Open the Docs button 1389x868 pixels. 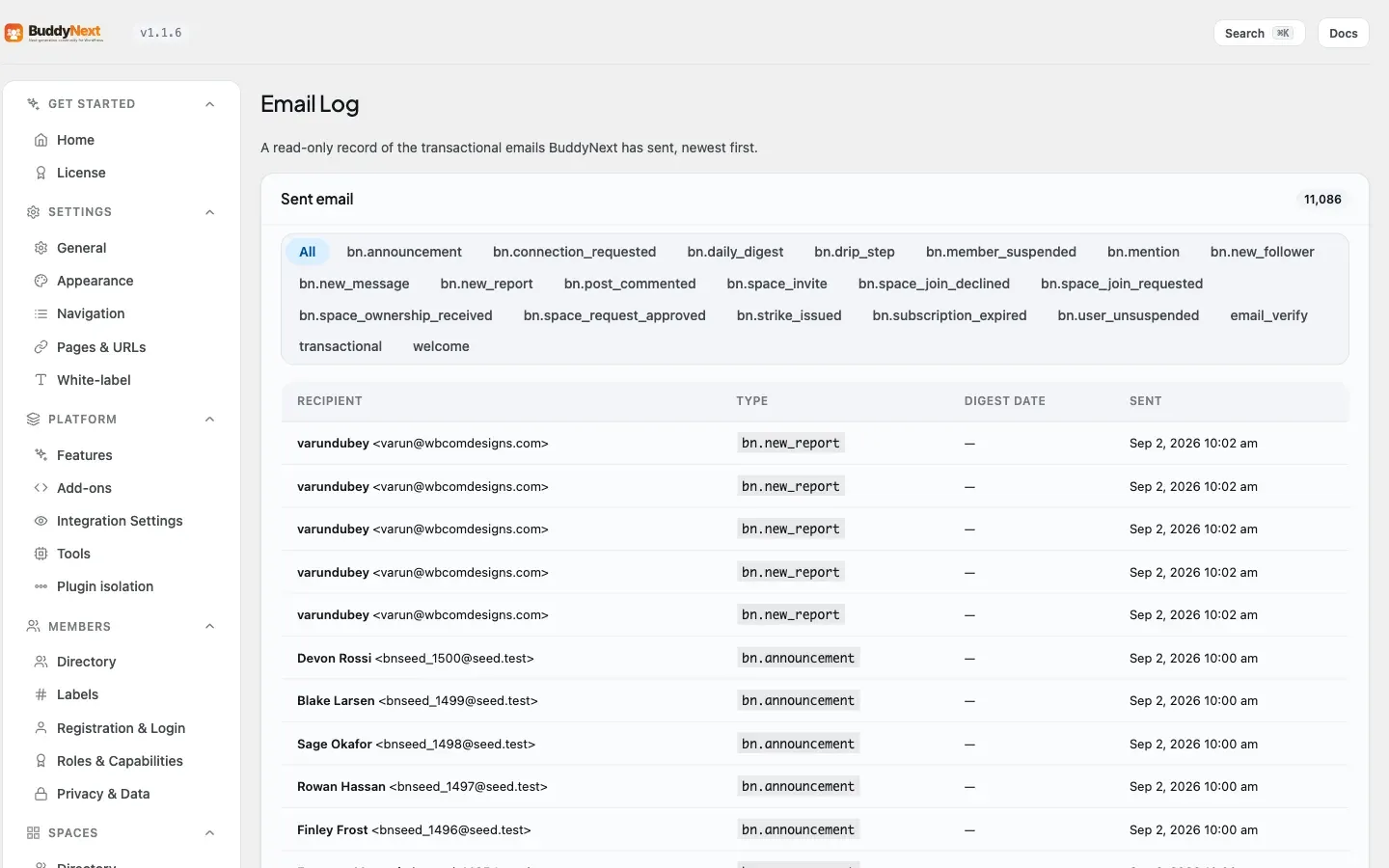pyautogui.click(x=1344, y=33)
